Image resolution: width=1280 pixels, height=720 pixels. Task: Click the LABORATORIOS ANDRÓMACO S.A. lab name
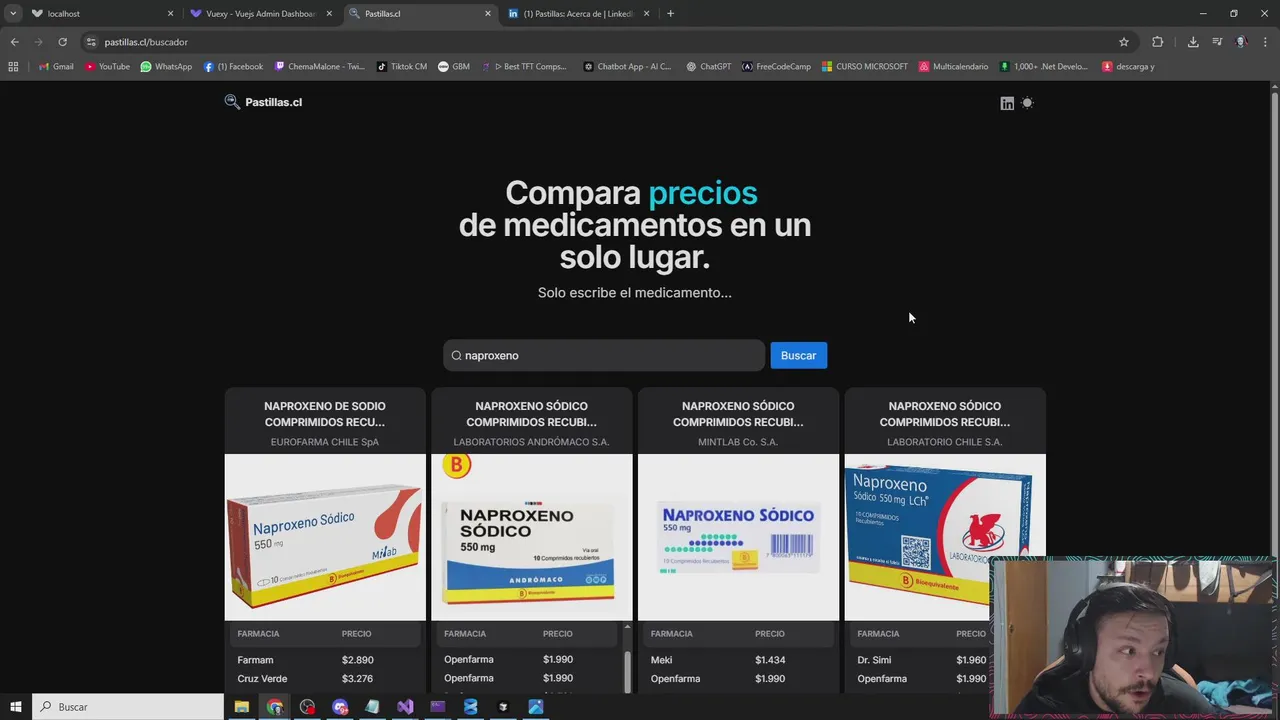tap(532, 442)
